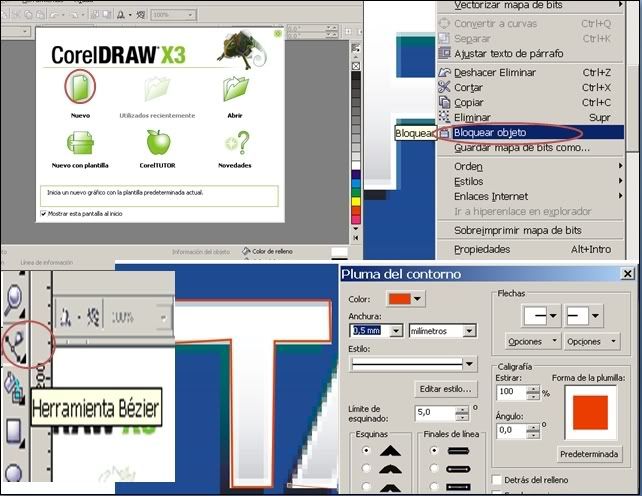Viewport: 642px width, 496px height.
Task: Increase the Estirar value with stepper
Action: 533,389
